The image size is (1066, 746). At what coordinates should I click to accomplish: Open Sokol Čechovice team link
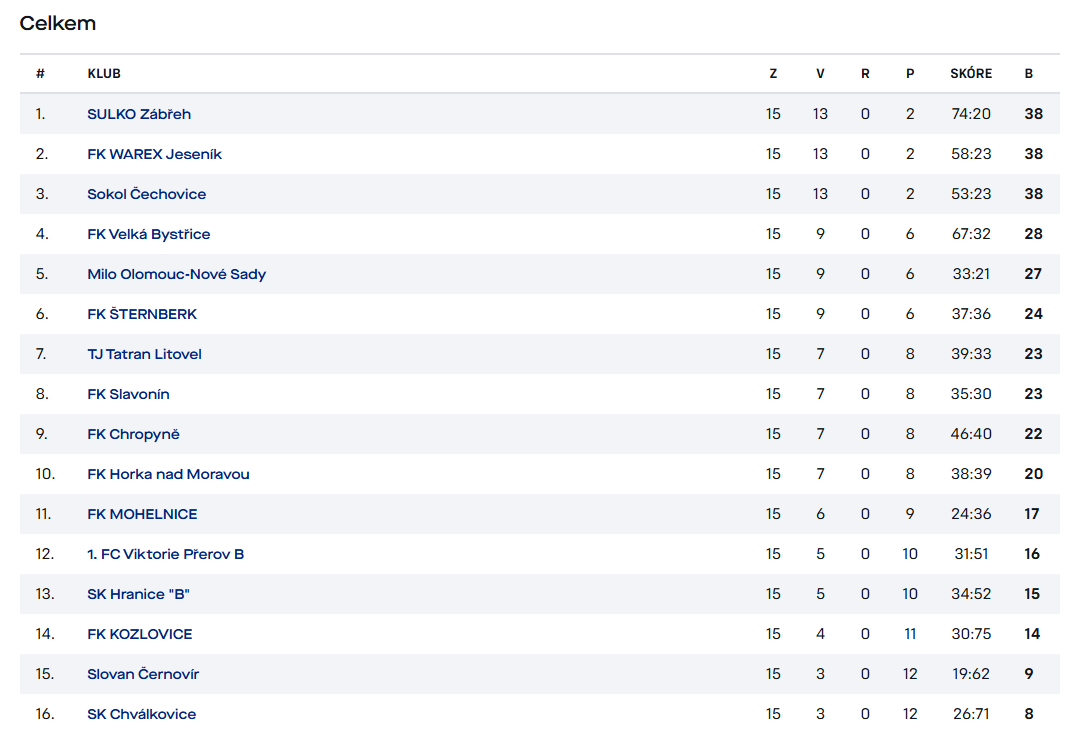tap(146, 194)
